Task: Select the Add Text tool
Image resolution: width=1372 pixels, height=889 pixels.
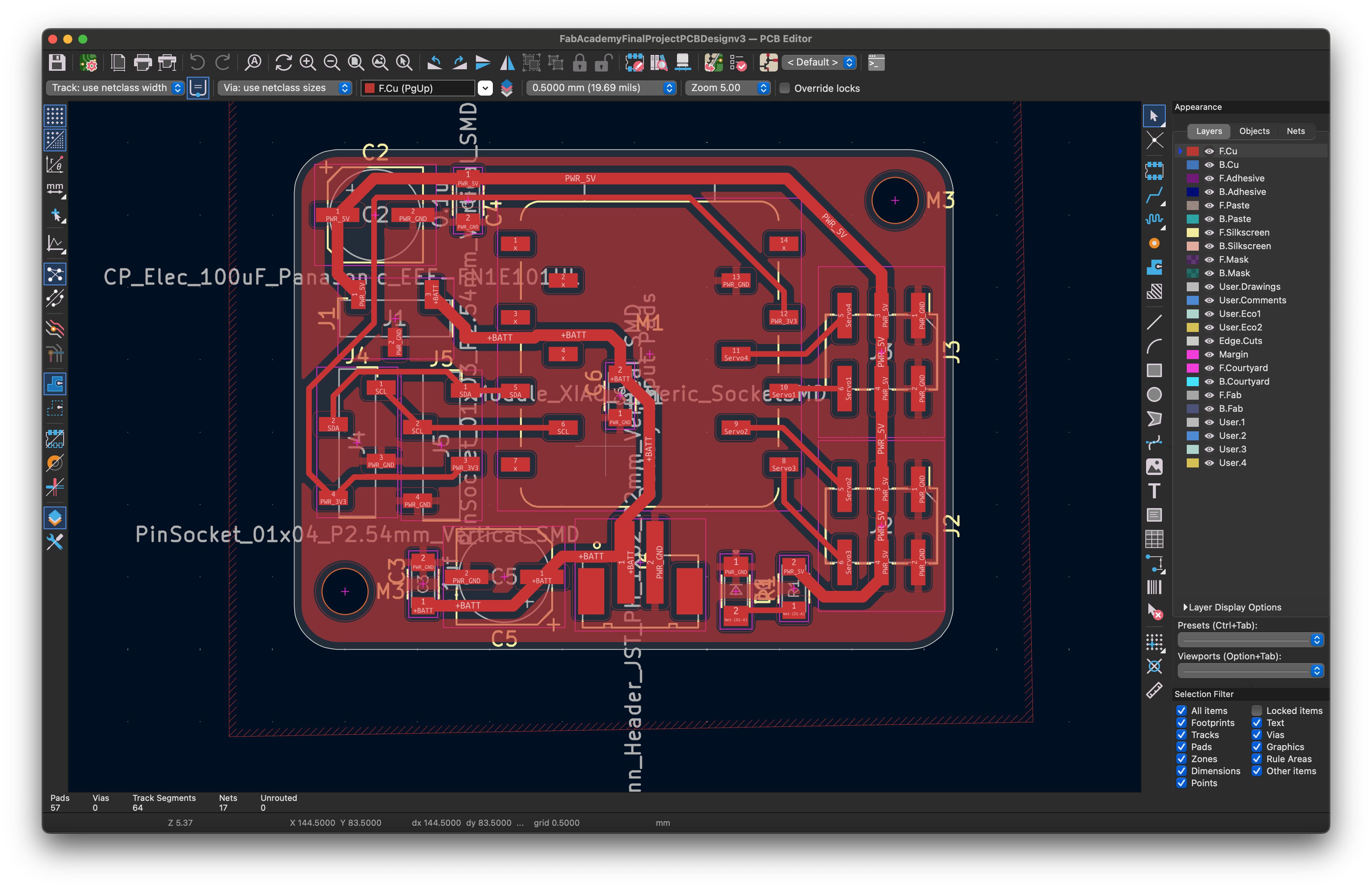Action: point(1154,491)
